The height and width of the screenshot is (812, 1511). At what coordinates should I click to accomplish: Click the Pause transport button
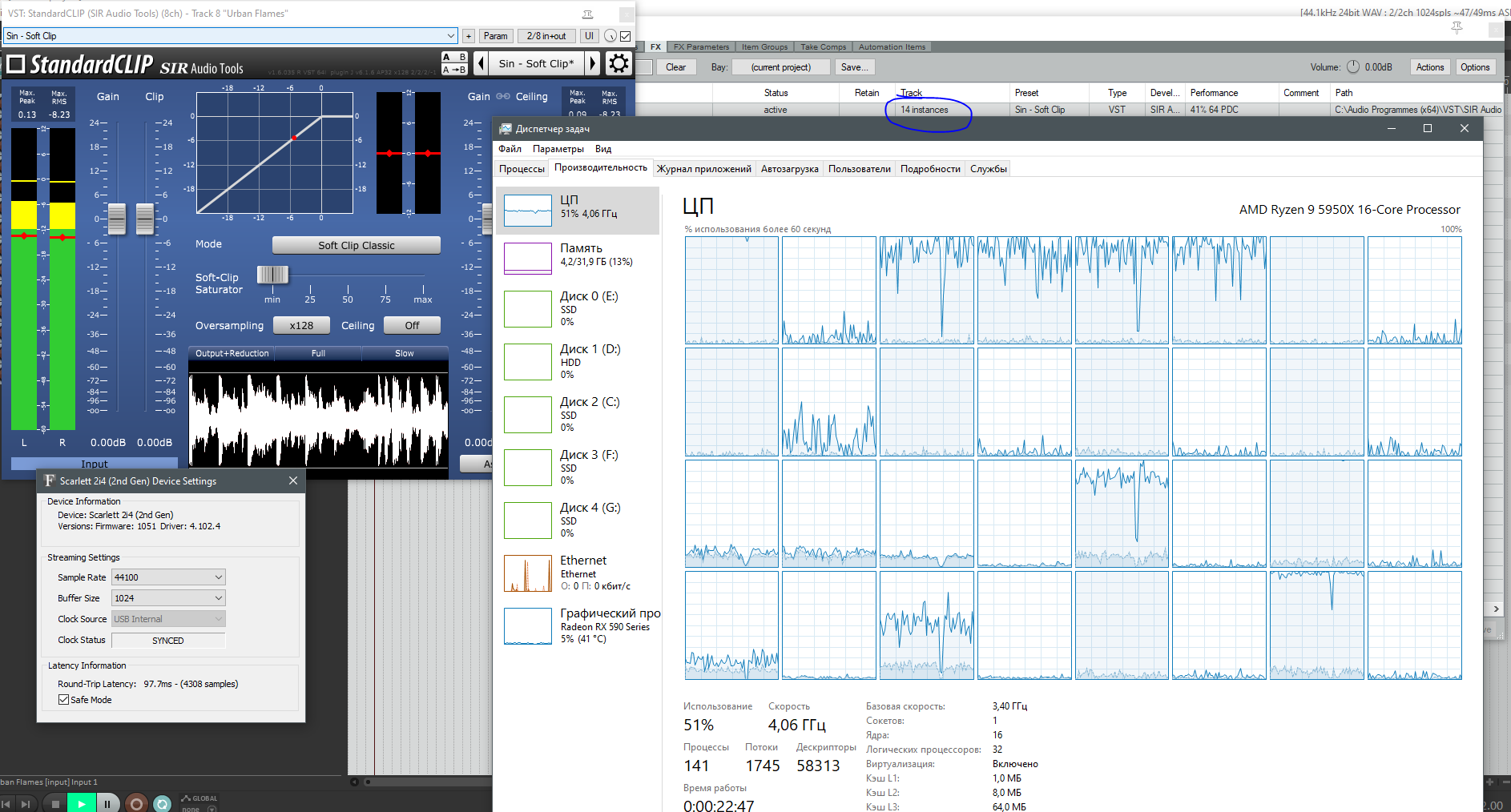[107, 804]
